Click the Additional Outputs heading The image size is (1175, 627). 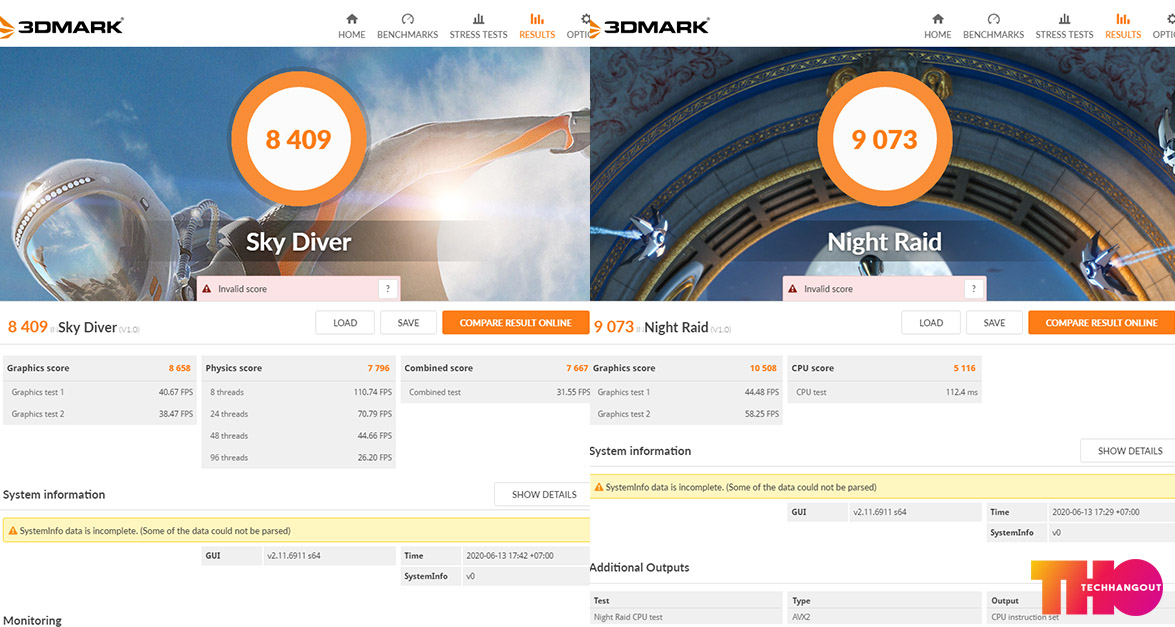tap(639, 567)
